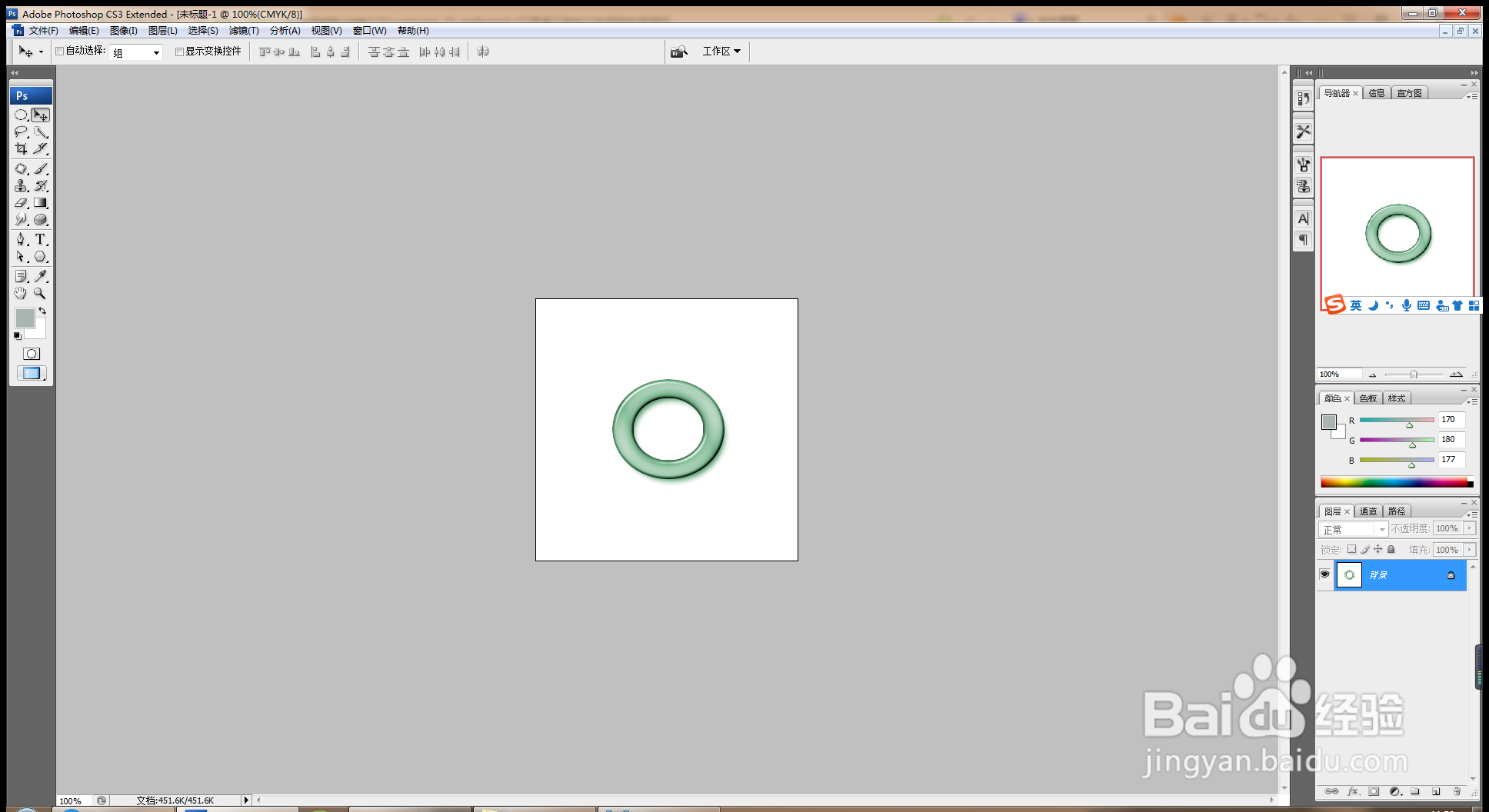The image size is (1489, 812).
Task: Delete layer trash button
Action: [1457, 791]
